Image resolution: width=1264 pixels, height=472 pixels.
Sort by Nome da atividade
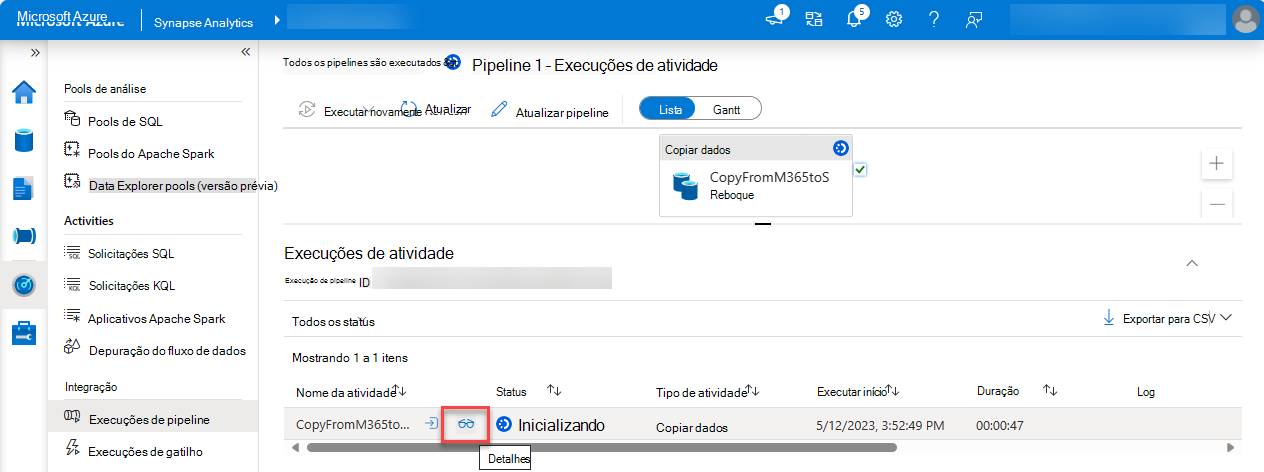click(349, 392)
